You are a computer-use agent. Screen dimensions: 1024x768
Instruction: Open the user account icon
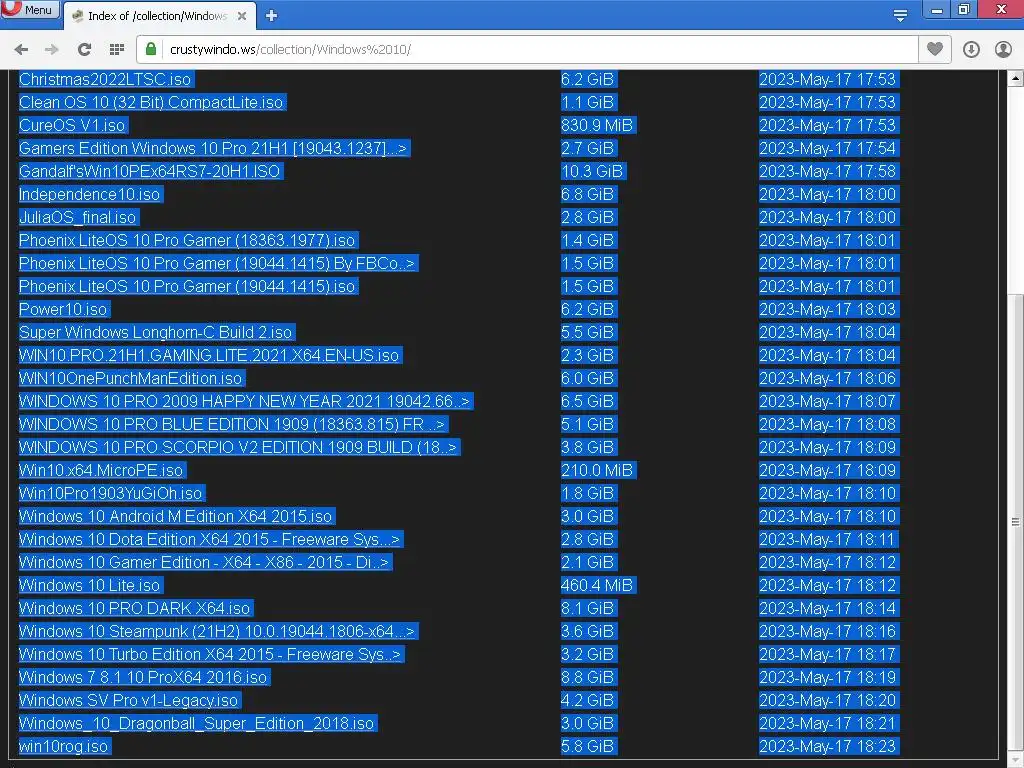coord(1003,50)
